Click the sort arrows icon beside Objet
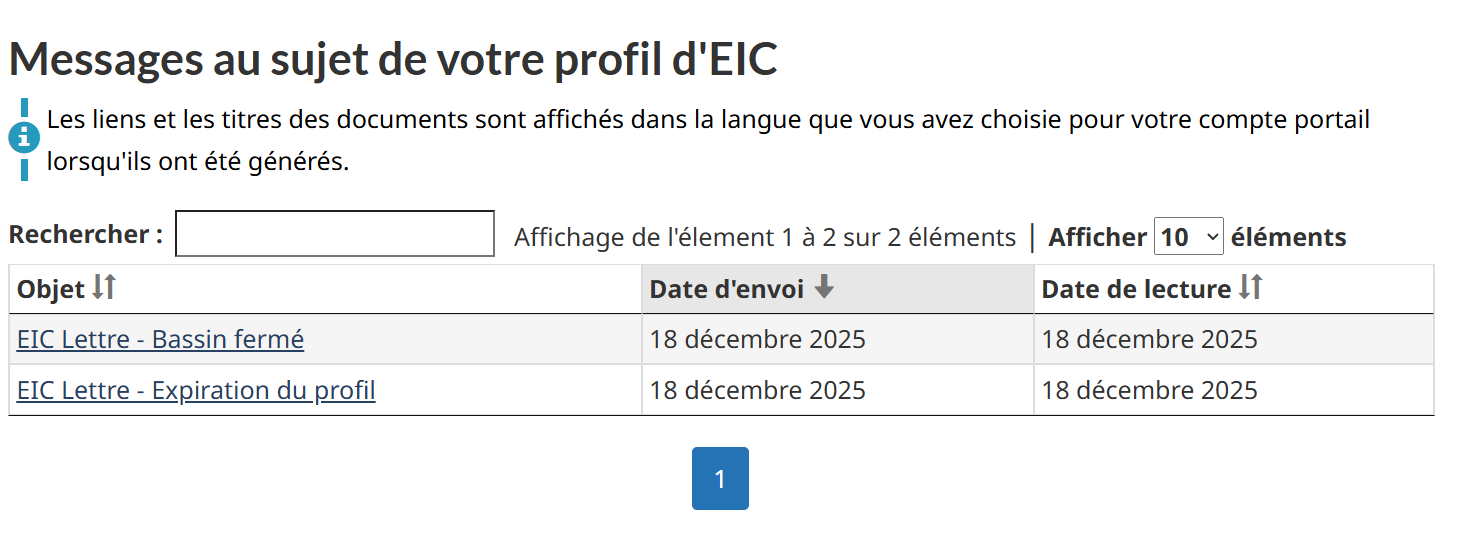Screen dimensions: 1478x538 coord(104,288)
